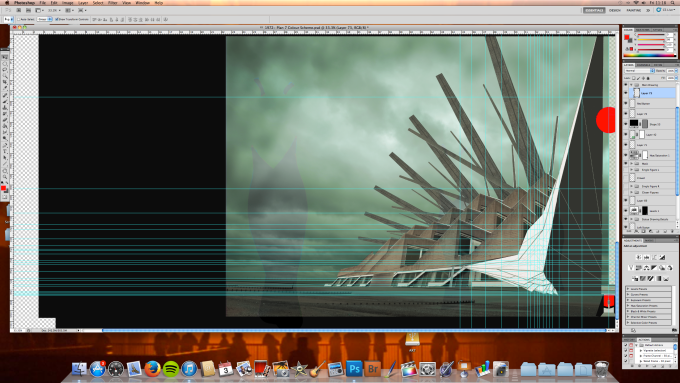Delete layer using Layers panel trash icon
This screenshot has height=383, width=680.
(x=672, y=231)
